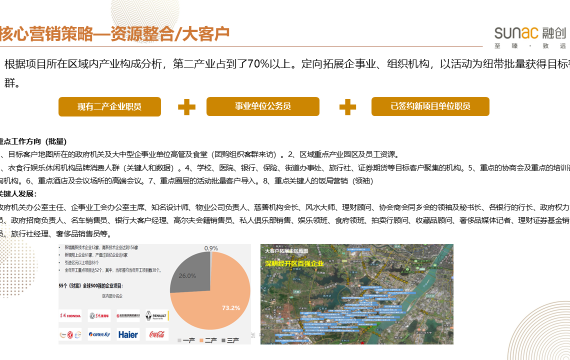Click the 三产 dark gray legend swatch
Screen dimensions: 570x360
click(x=223, y=341)
